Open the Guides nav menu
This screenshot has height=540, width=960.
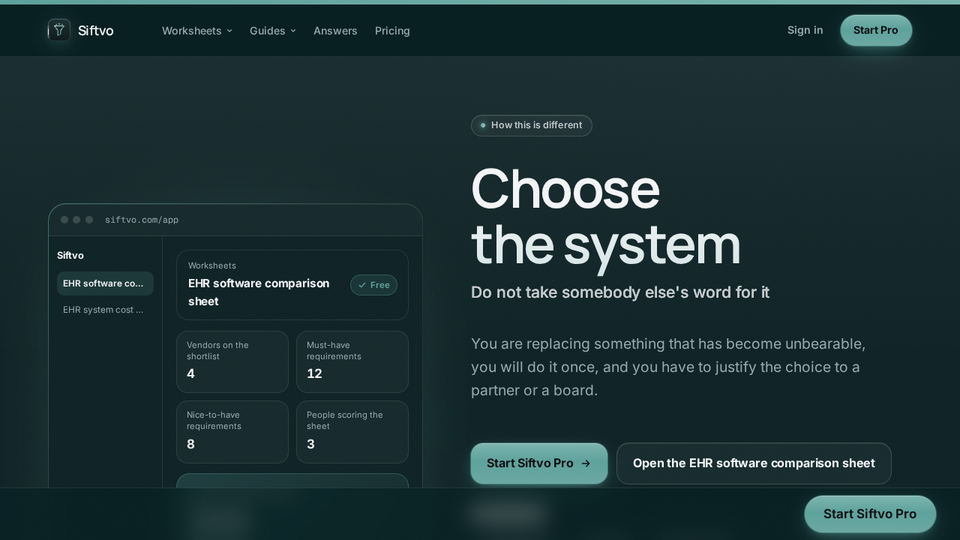coord(273,31)
